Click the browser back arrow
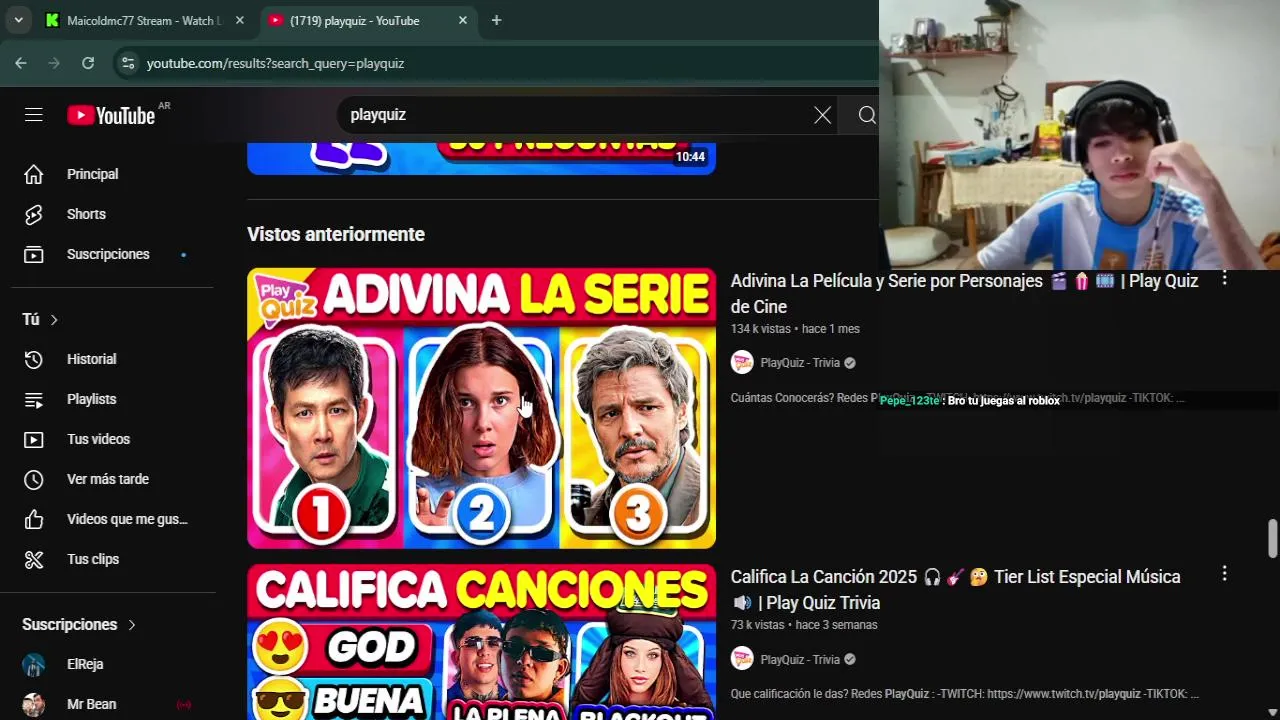The image size is (1280, 720). (x=21, y=63)
